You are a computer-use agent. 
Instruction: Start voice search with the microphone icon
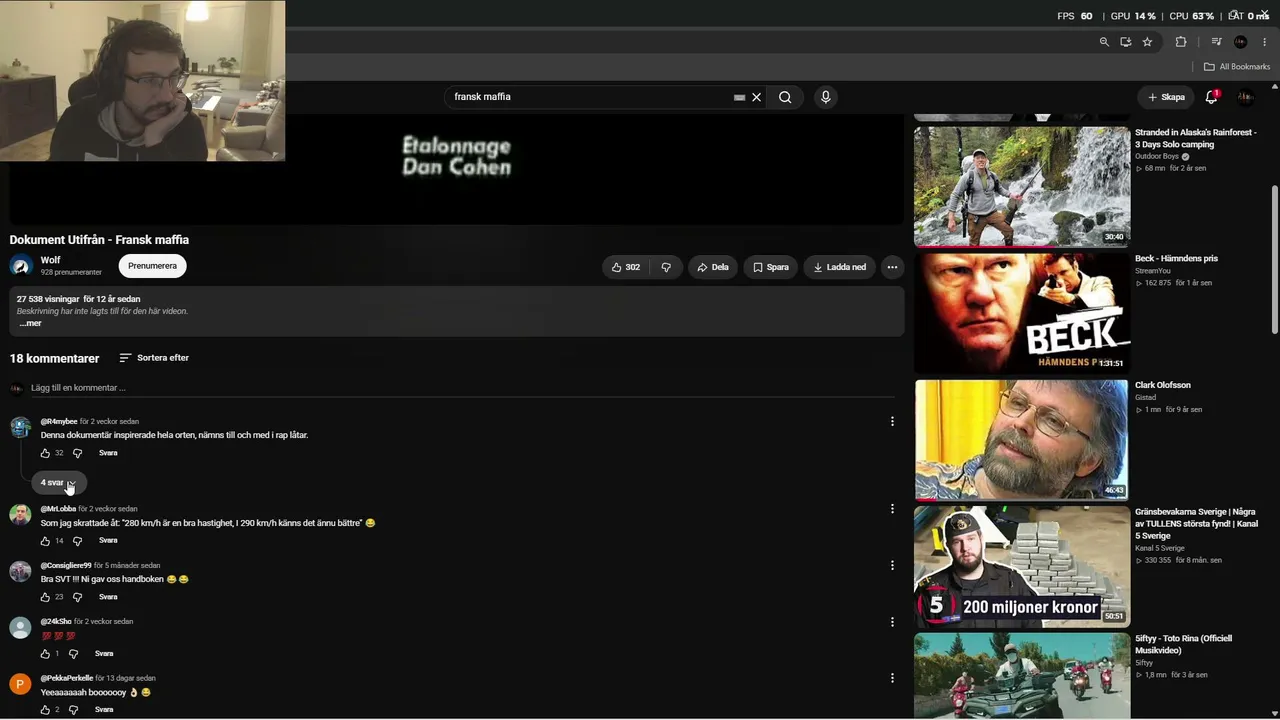(x=825, y=97)
